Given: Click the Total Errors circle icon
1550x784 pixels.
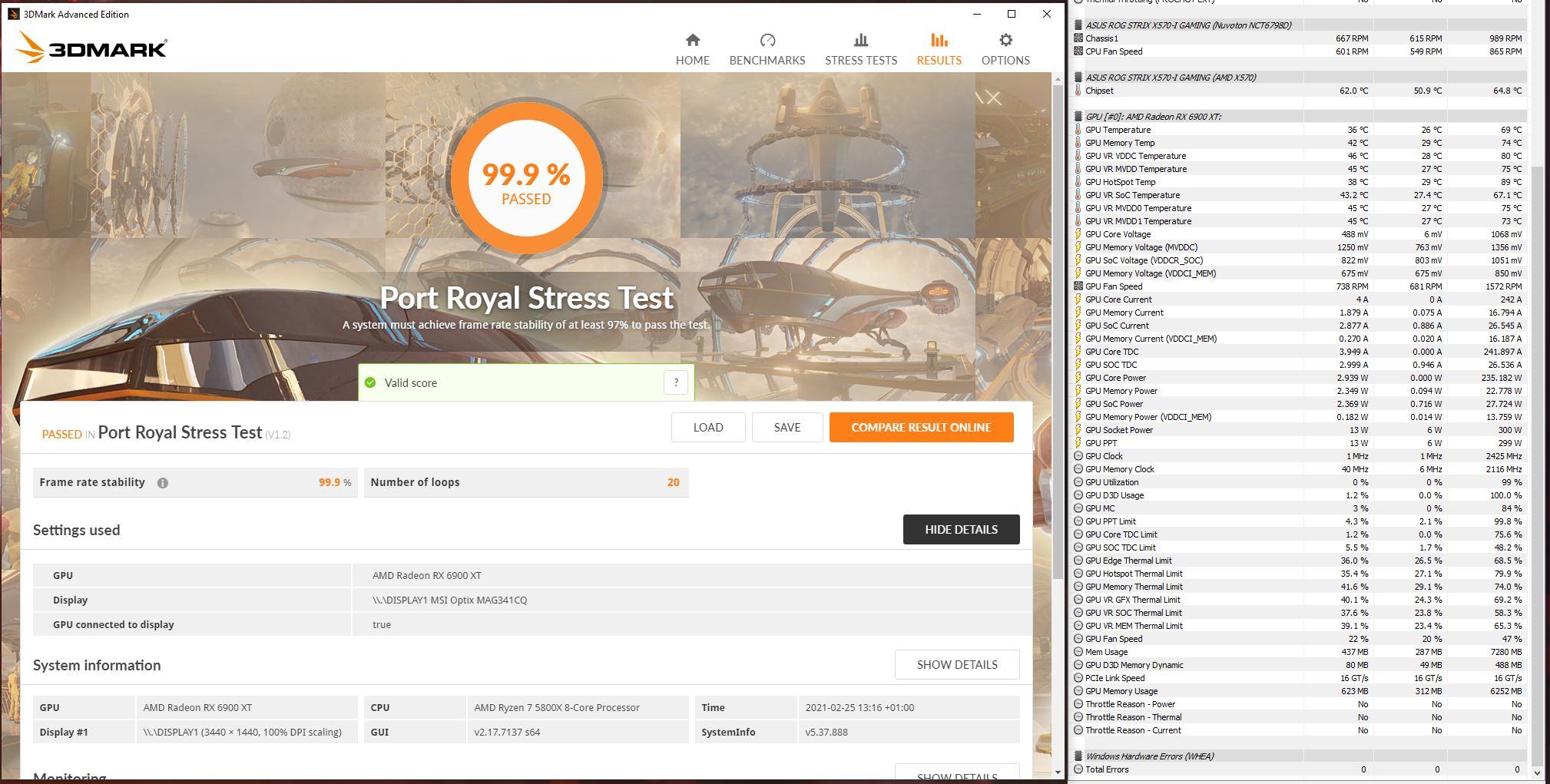Looking at the screenshot, I should (x=1078, y=769).
